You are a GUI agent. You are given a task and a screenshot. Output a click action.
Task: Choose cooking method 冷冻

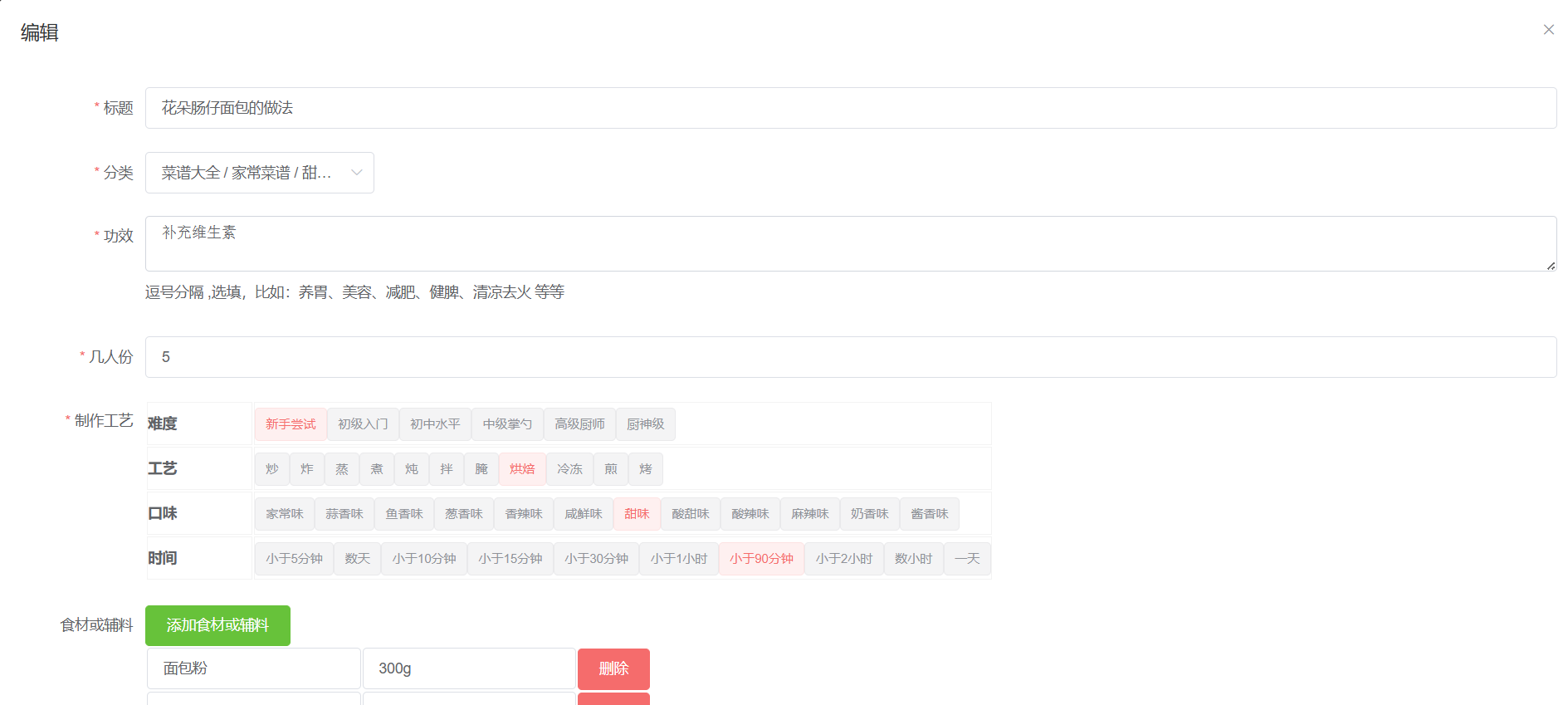coord(569,469)
